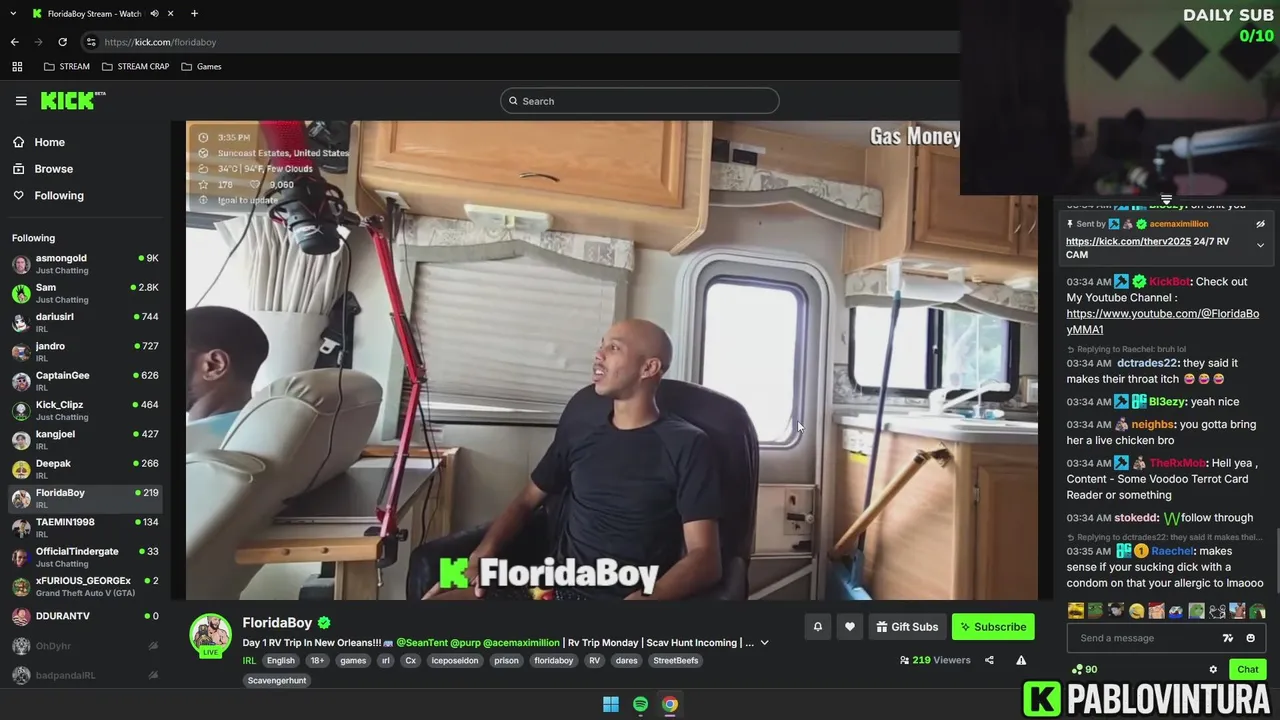
Task: Select the StreetBeefs tag
Action: [x=676, y=660]
